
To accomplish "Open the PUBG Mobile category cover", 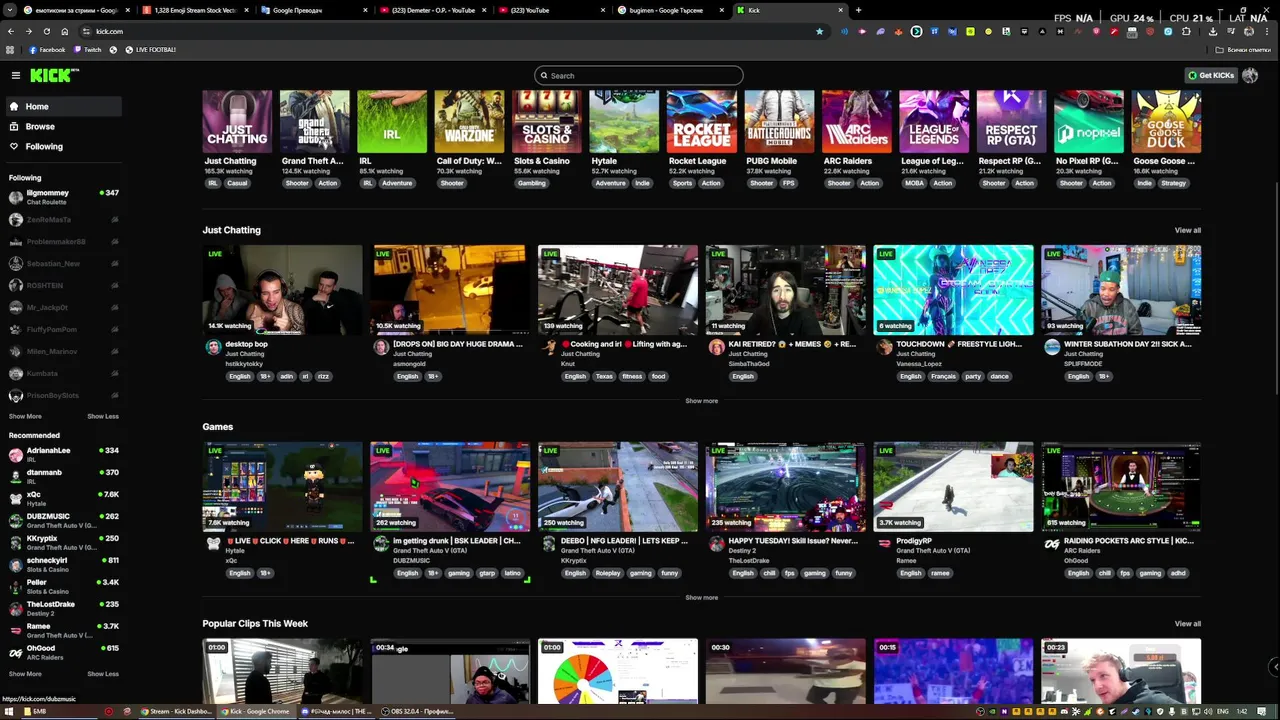I will [779, 121].
